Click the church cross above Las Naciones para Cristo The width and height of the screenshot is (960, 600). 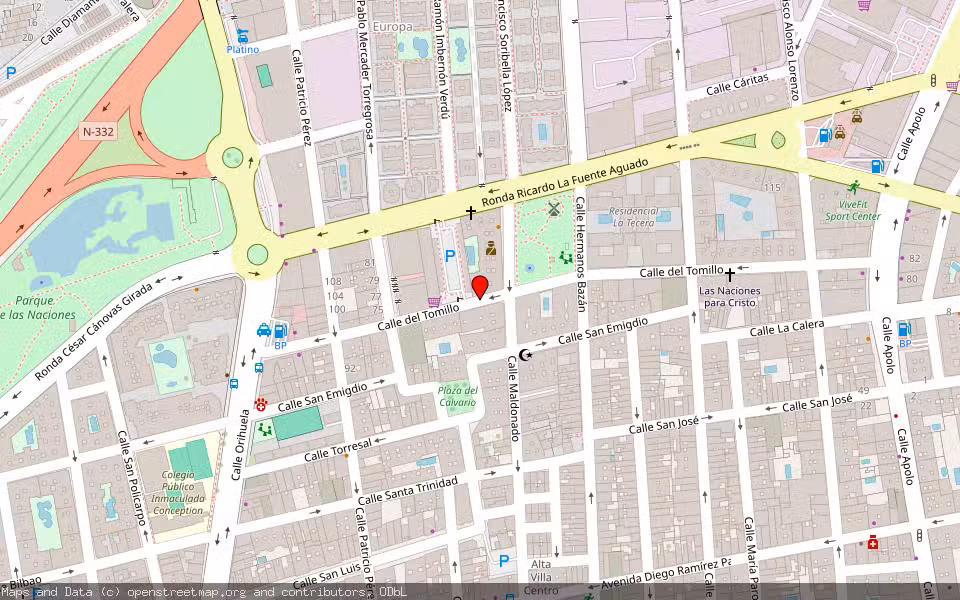[x=730, y=274]
